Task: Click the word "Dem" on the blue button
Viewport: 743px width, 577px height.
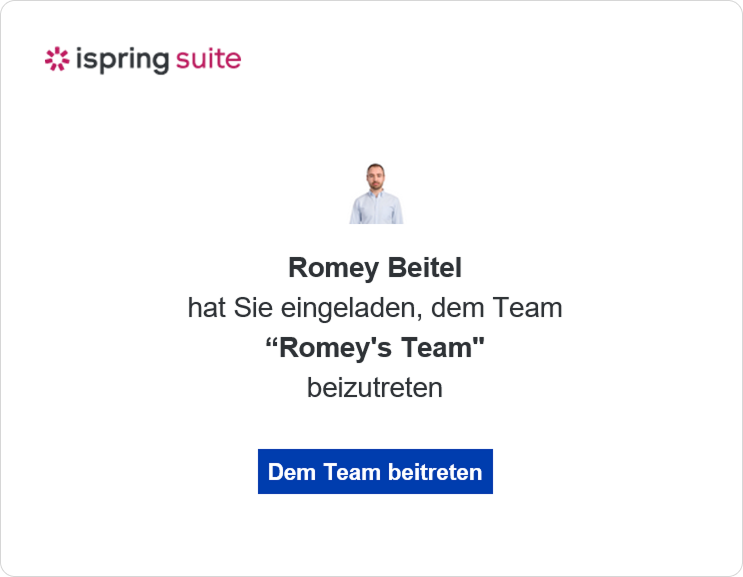Action: [292, 472]
